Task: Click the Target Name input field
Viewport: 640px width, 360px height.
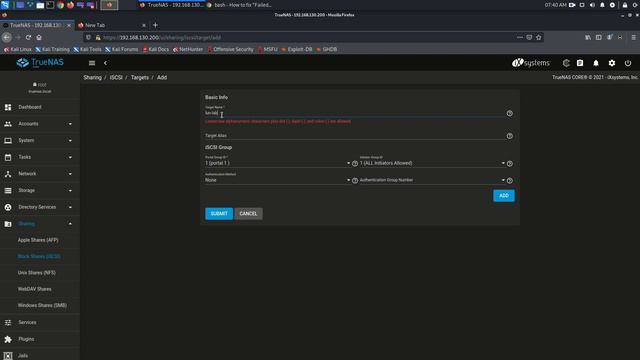Action: pyautogui.click(x=354, y=113)
